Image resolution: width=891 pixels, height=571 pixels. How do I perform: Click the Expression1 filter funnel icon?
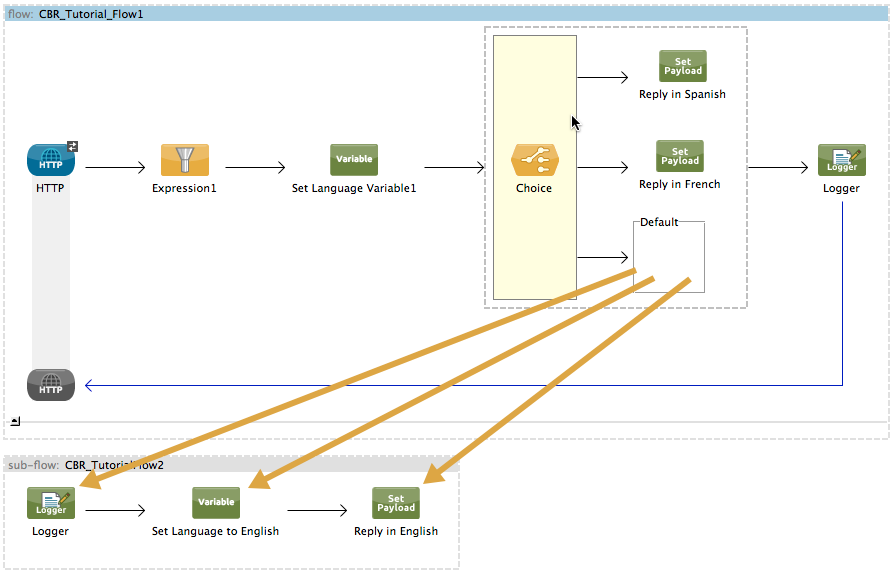(x=185, y=160)
